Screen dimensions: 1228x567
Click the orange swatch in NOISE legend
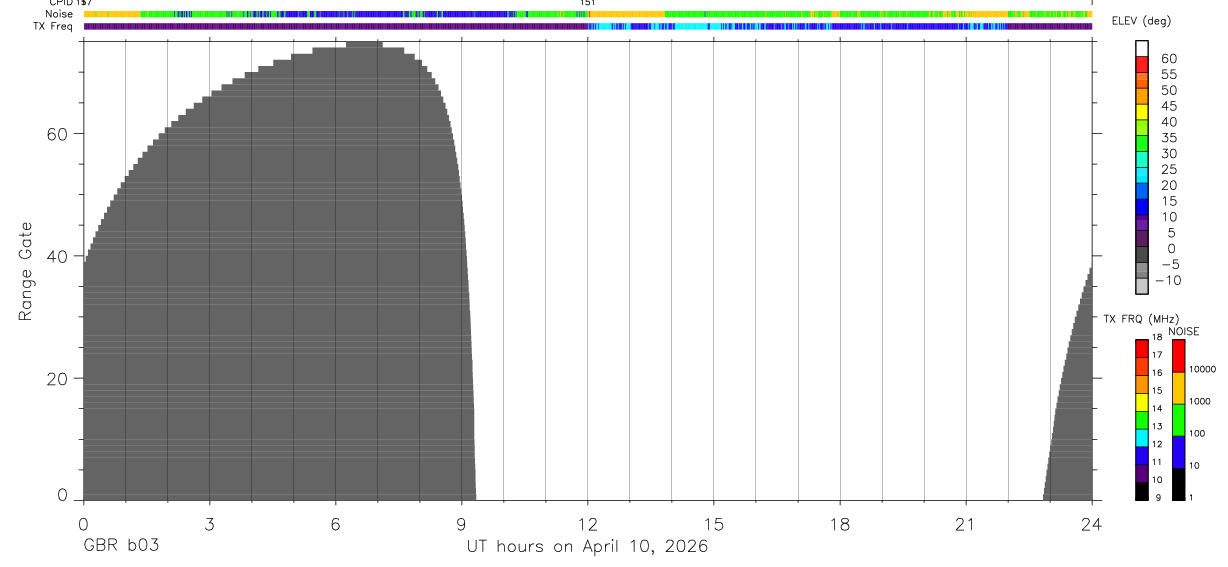1178,388
